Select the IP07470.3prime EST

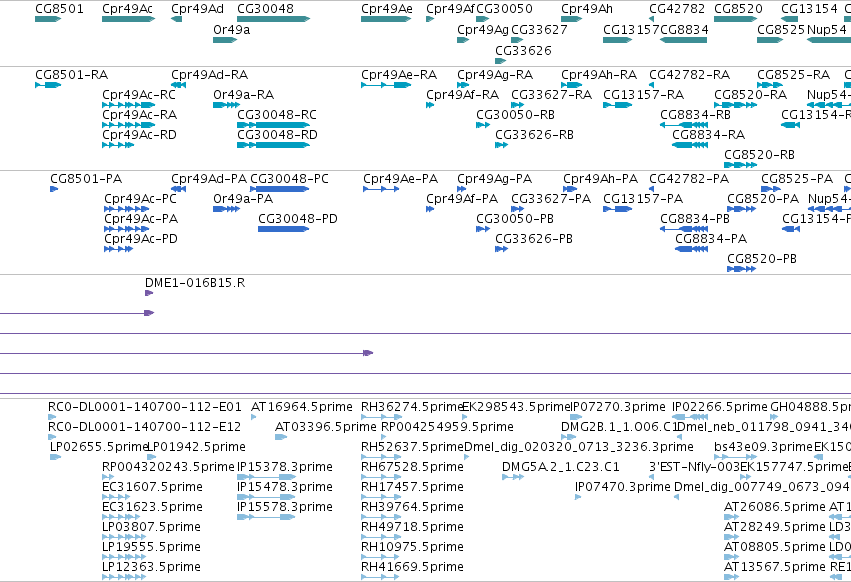pyautogui.click(x=577, y=497)
